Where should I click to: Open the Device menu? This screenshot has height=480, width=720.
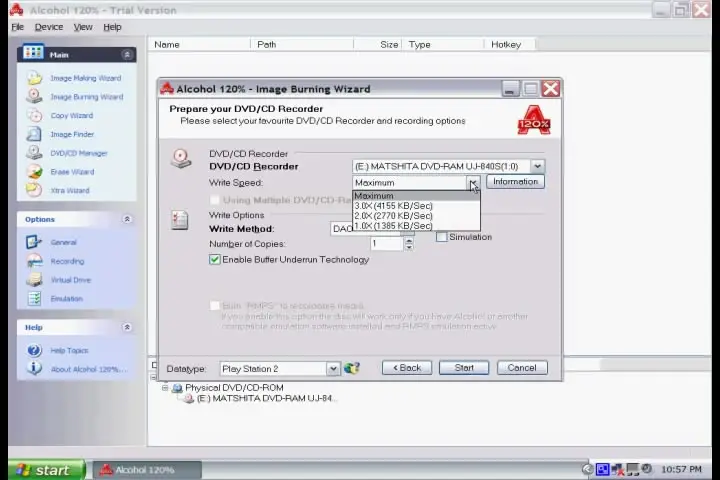pyautogui.click(x=49, y=27)
